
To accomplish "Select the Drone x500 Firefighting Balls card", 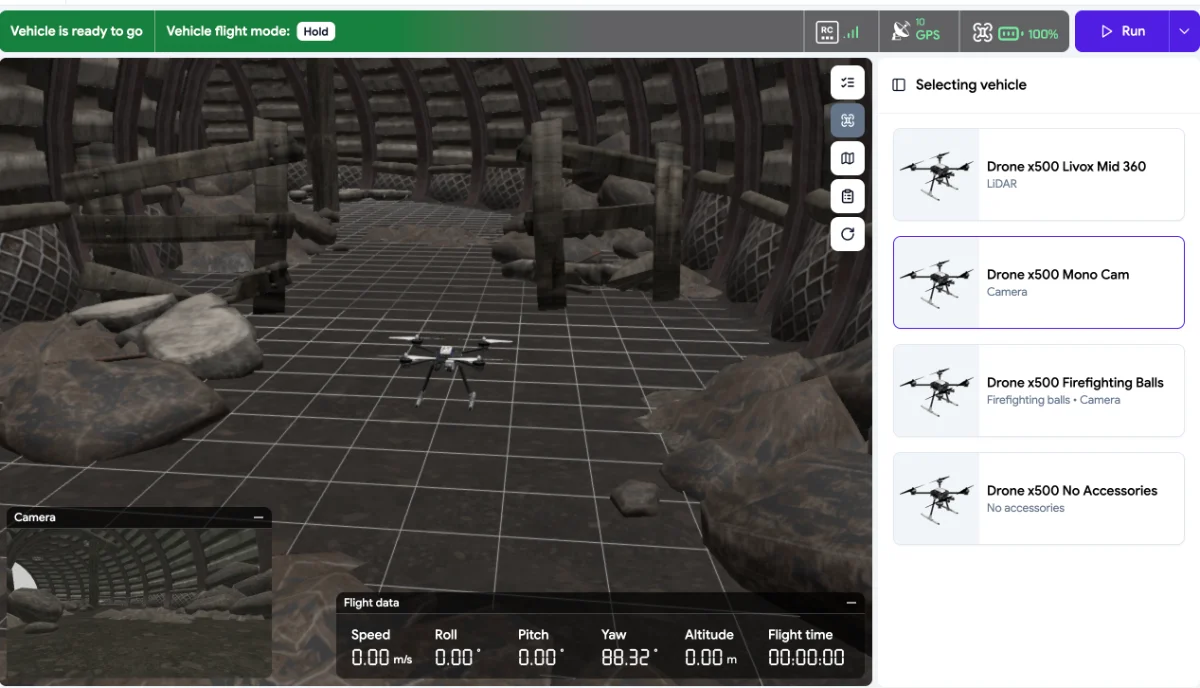I will pos(1039,391).
